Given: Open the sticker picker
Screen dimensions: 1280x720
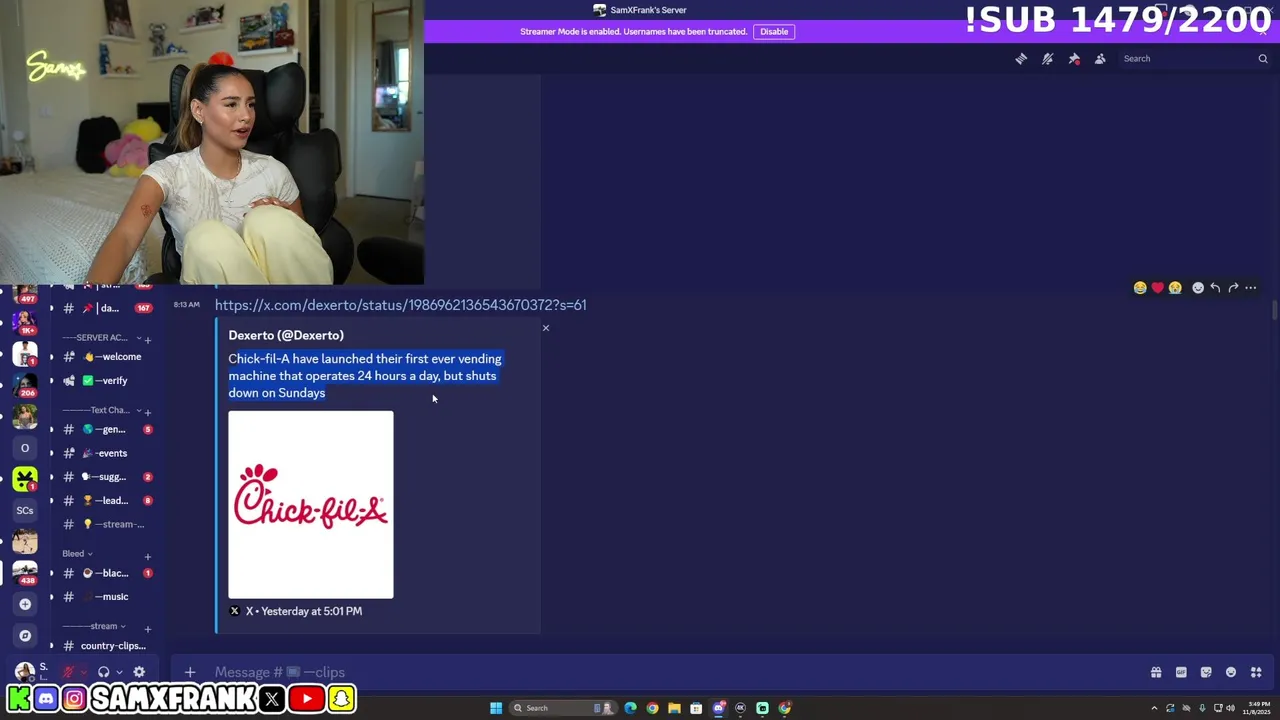Looking at the screenshot, I should [1206, 672].
